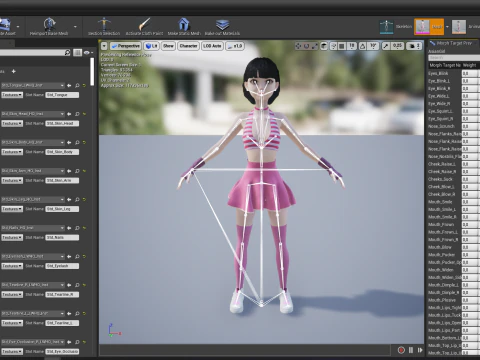Open the viewport options arrow menu

104,46
